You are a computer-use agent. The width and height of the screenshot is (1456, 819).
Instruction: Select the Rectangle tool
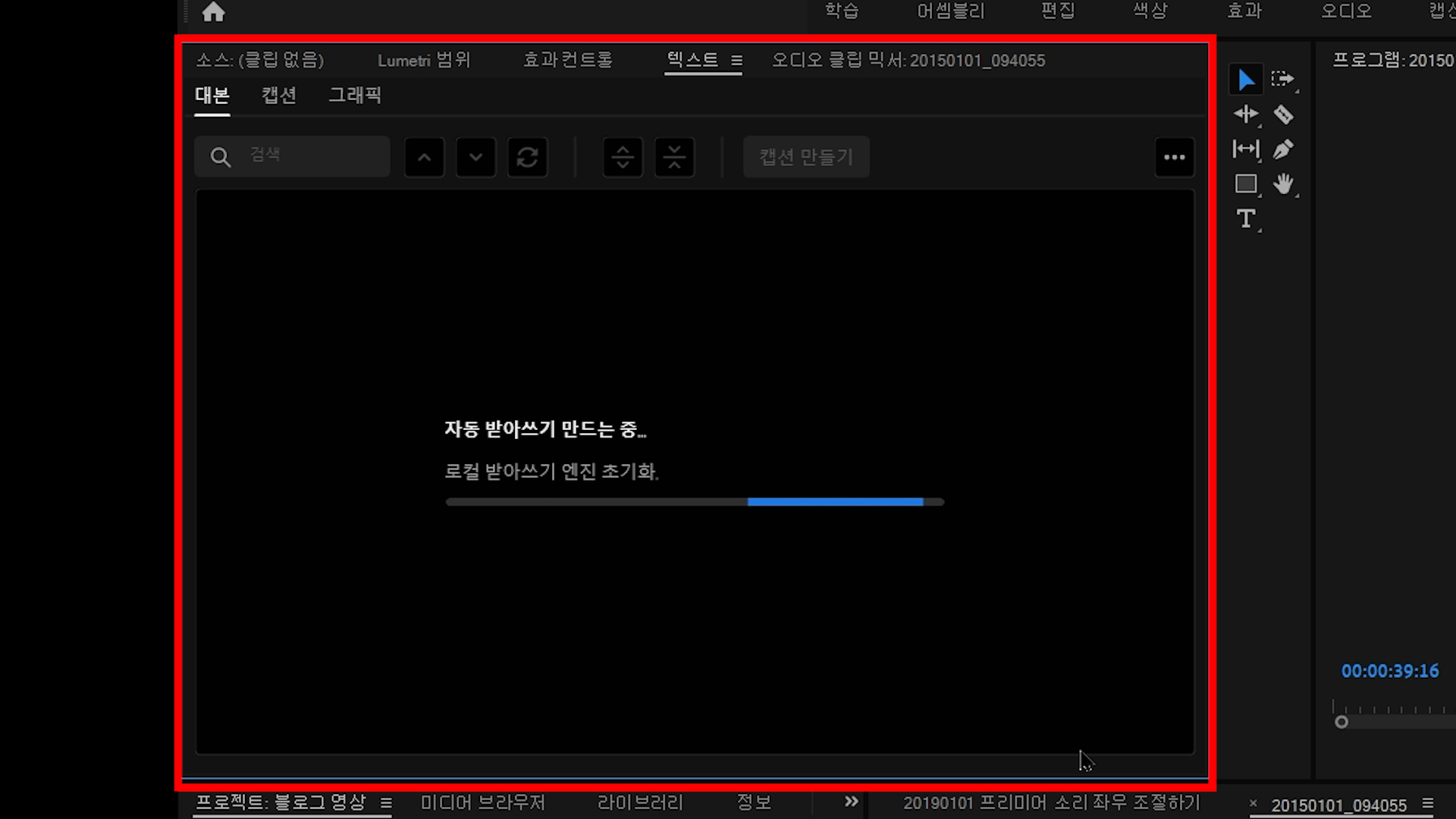[x=1246, y=184]
